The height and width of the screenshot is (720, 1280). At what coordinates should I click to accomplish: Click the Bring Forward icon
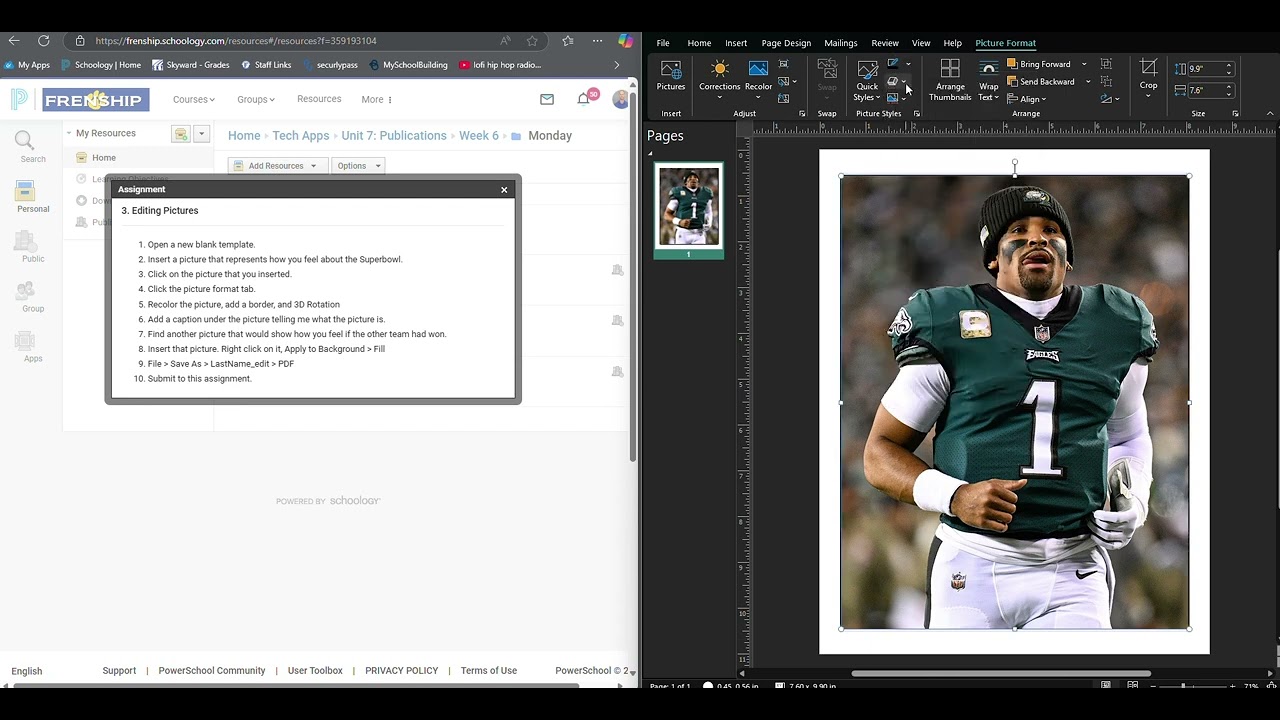(1012, 64)
